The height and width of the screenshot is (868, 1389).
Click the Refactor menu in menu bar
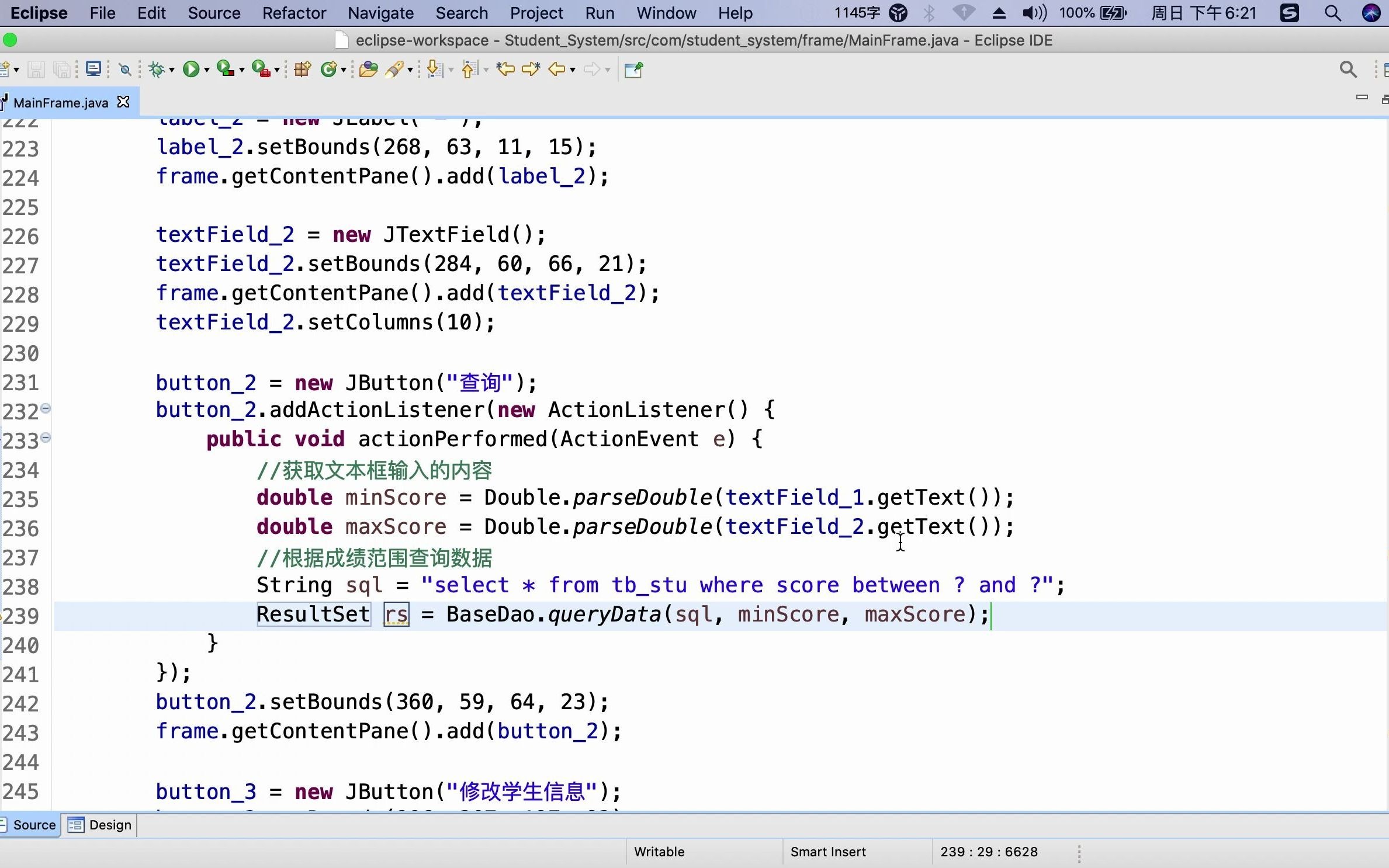point(294,13)
